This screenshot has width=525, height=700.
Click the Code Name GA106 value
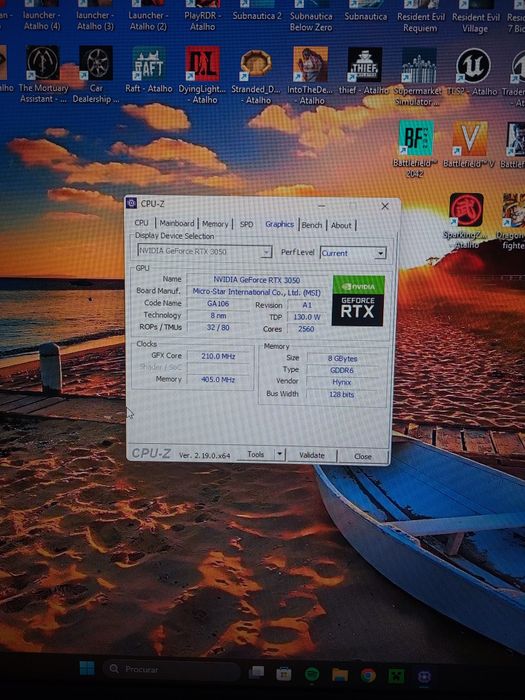[x=218, y=304]
